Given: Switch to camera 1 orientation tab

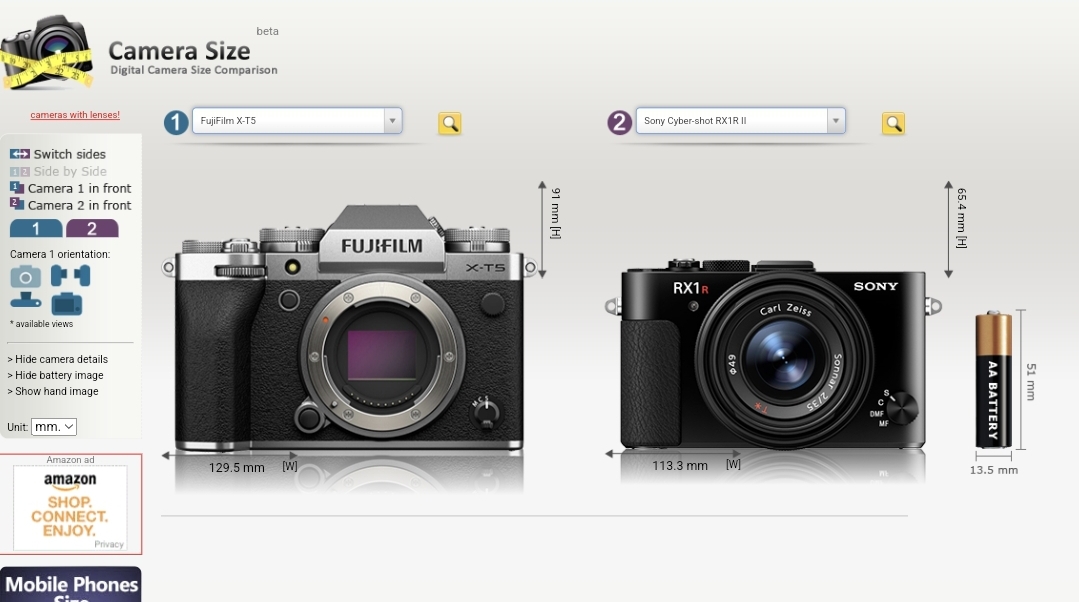Looking at the screenshot, I should click(x=36, y=228).
